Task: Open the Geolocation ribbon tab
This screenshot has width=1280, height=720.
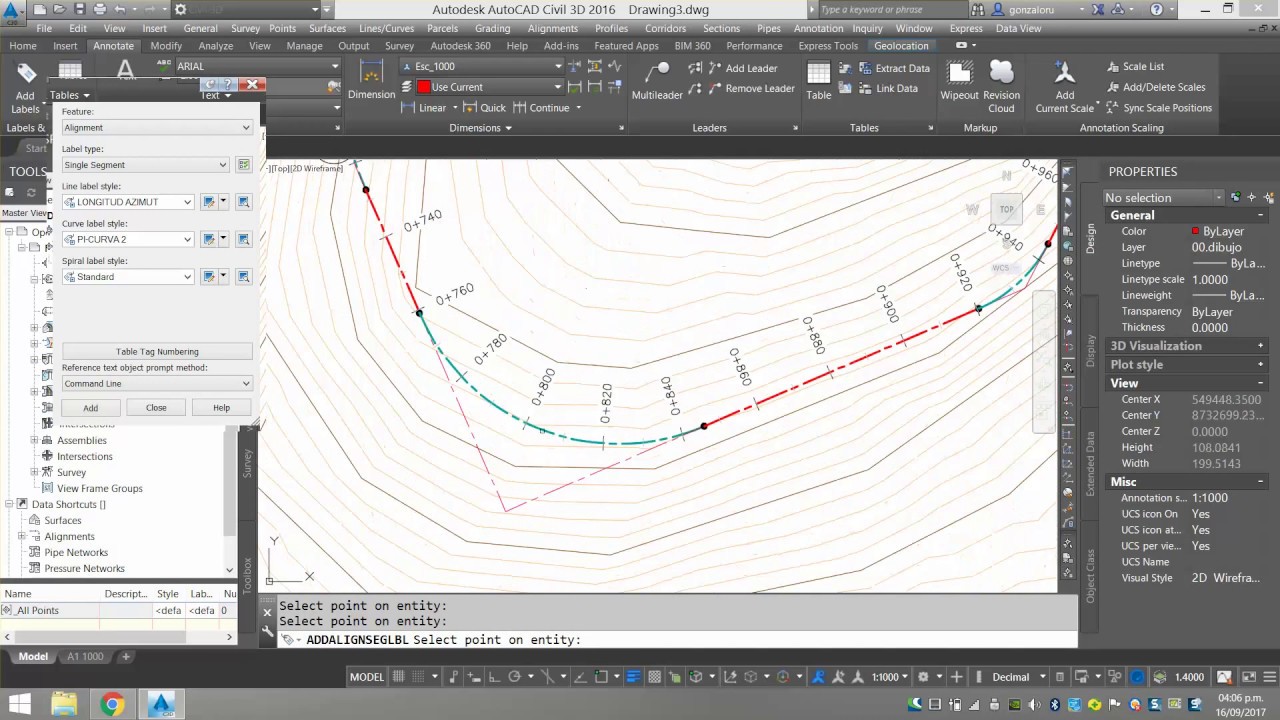Action: (x=901, y=46)
